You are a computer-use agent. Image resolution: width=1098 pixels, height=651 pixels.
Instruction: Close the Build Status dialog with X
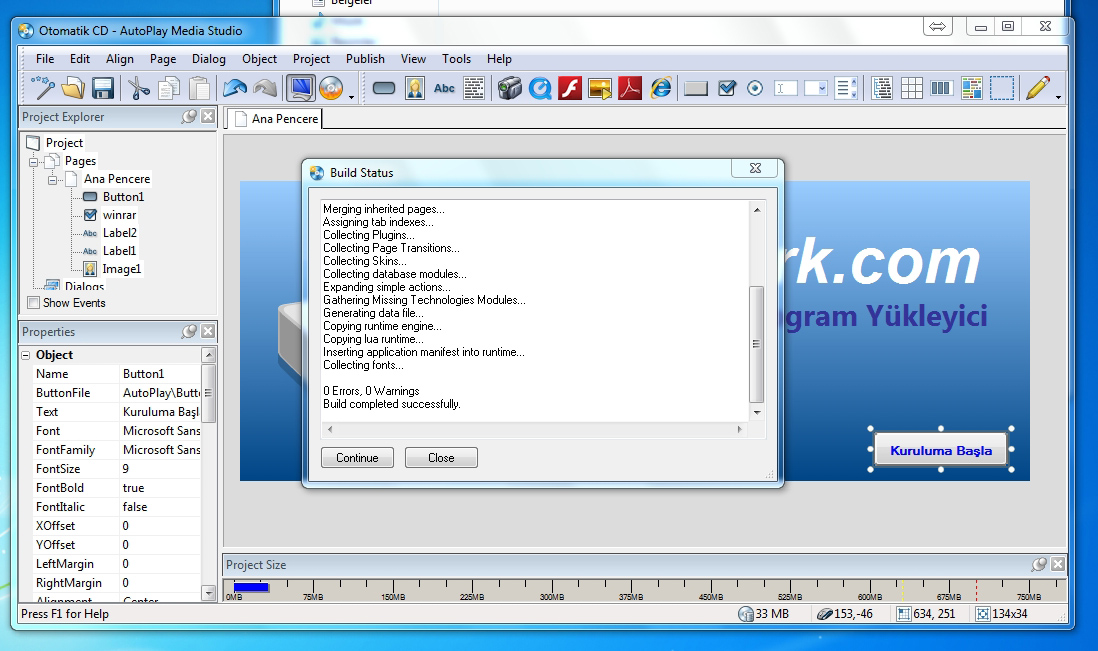(x=756, y=168)
